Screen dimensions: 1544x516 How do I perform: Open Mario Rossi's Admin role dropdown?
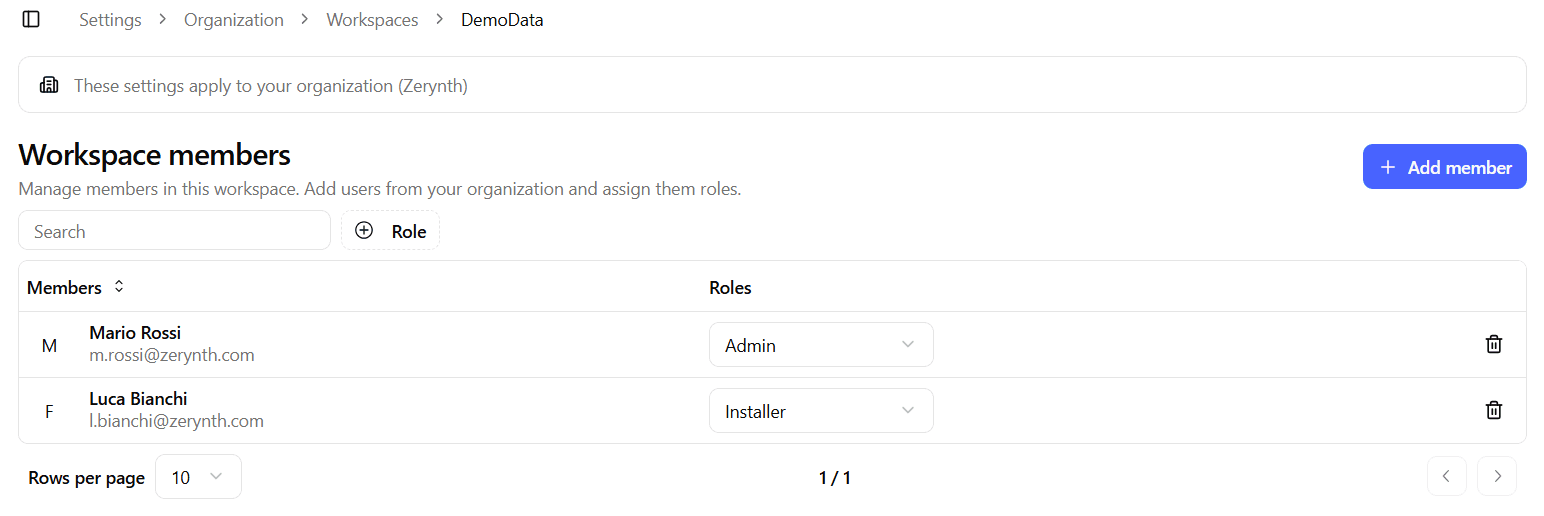point(820,345)
